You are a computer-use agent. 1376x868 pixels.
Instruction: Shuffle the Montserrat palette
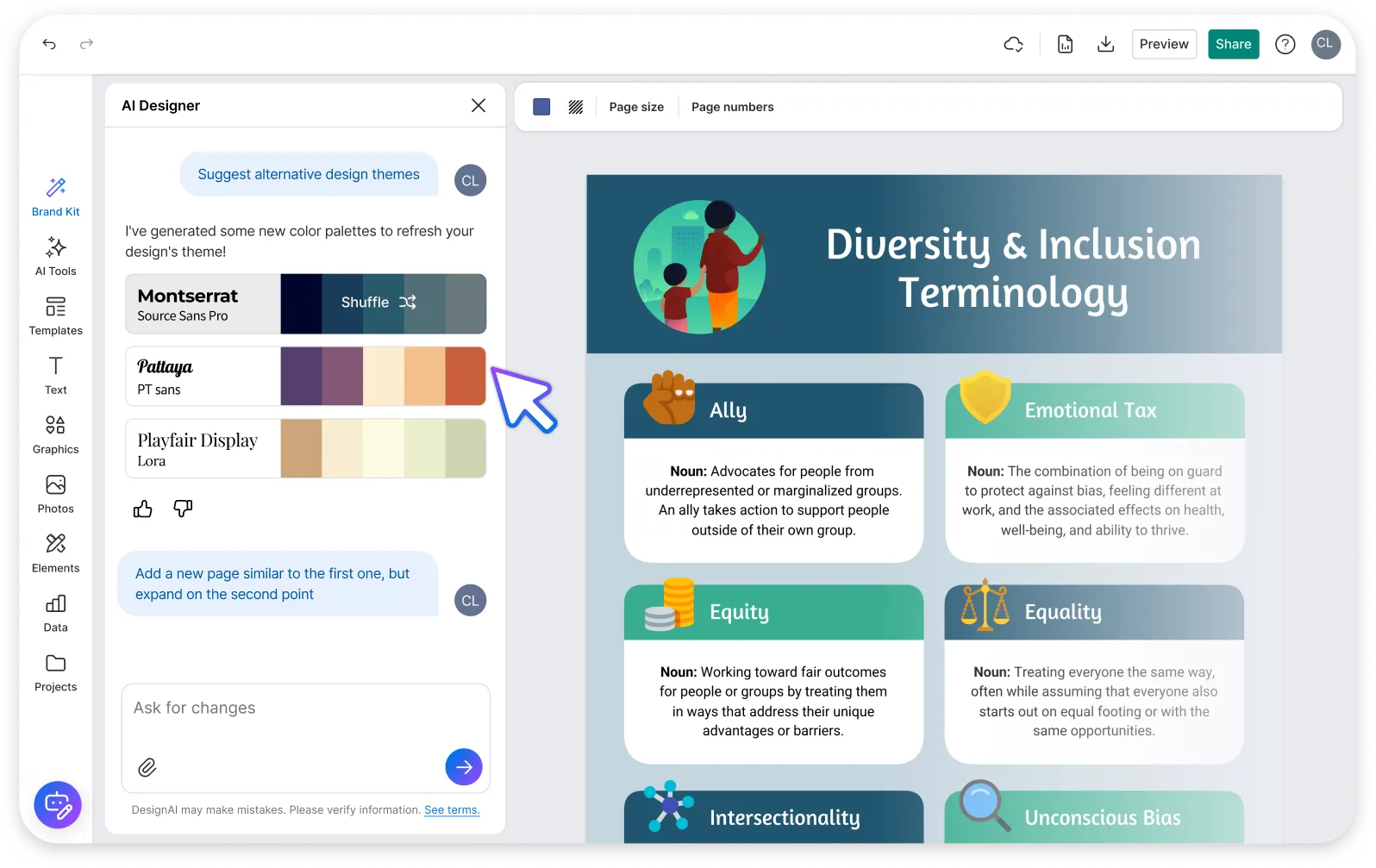pos(379,303)
